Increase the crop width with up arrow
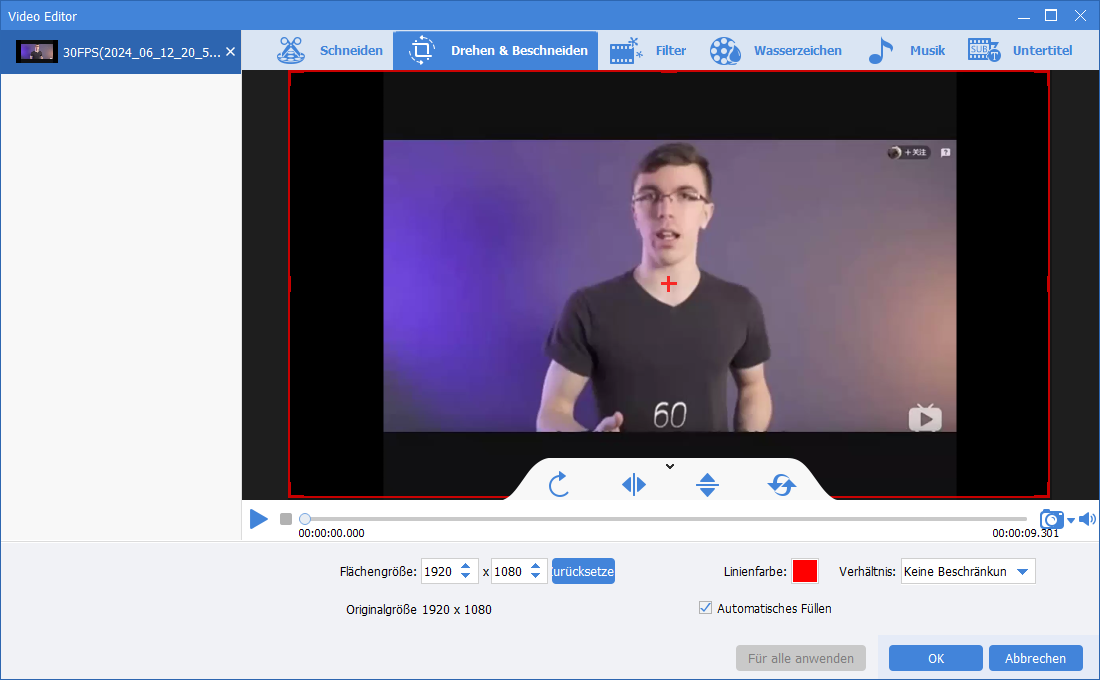This screenshot has height=680, width=1100. [x=466, y=566]
